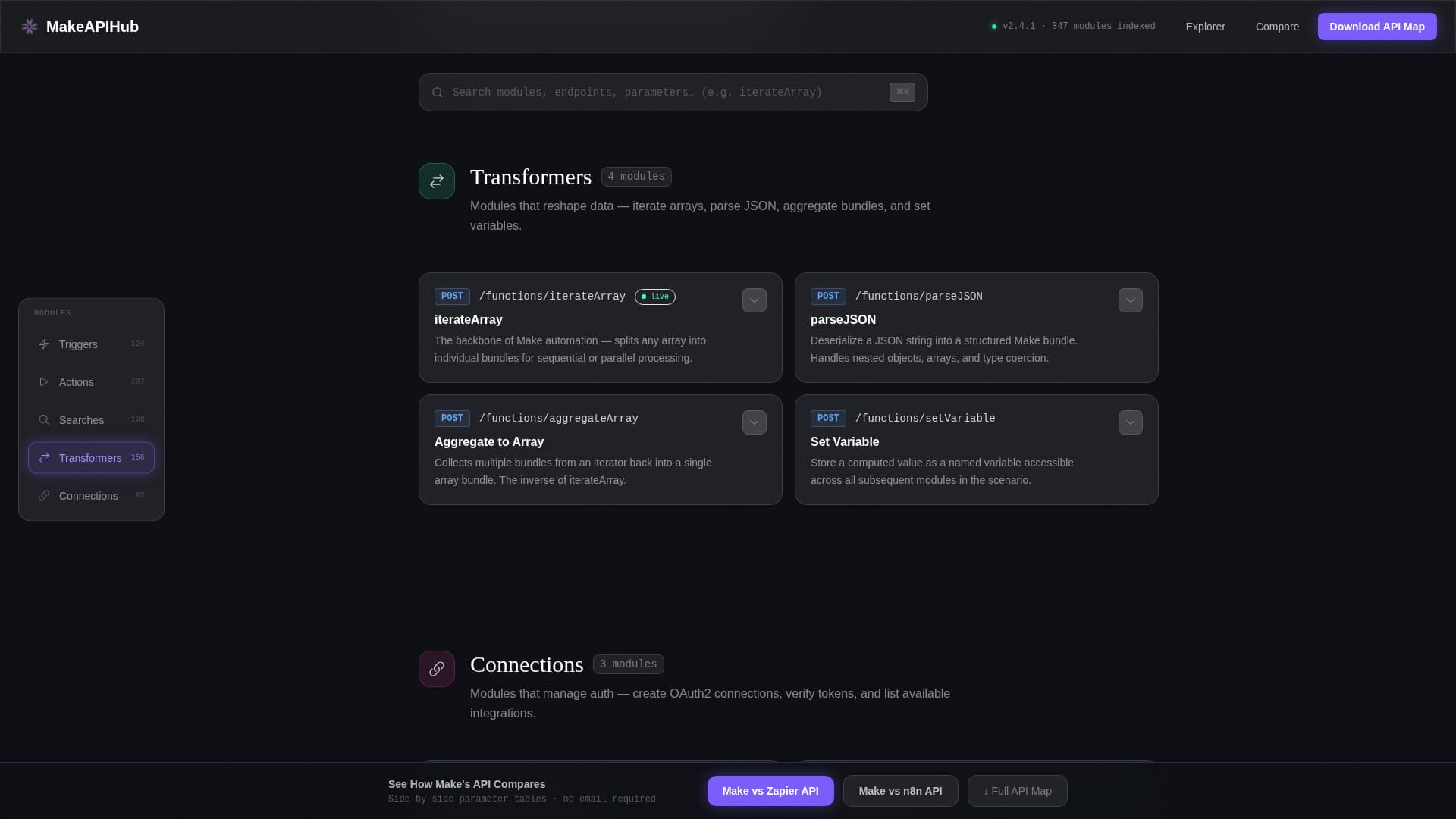The image size is (1456, 819).
Task: Open the Compare nav item
Action: (1277, 27)
